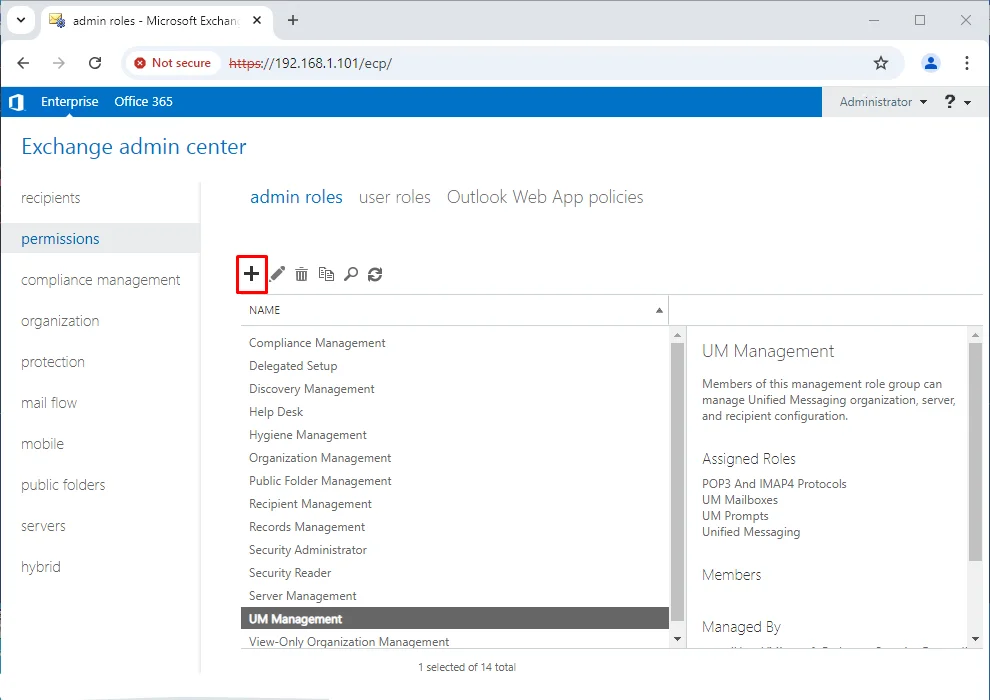Click the POP3 And IMAP4 Protocols role

pos(774,483)
